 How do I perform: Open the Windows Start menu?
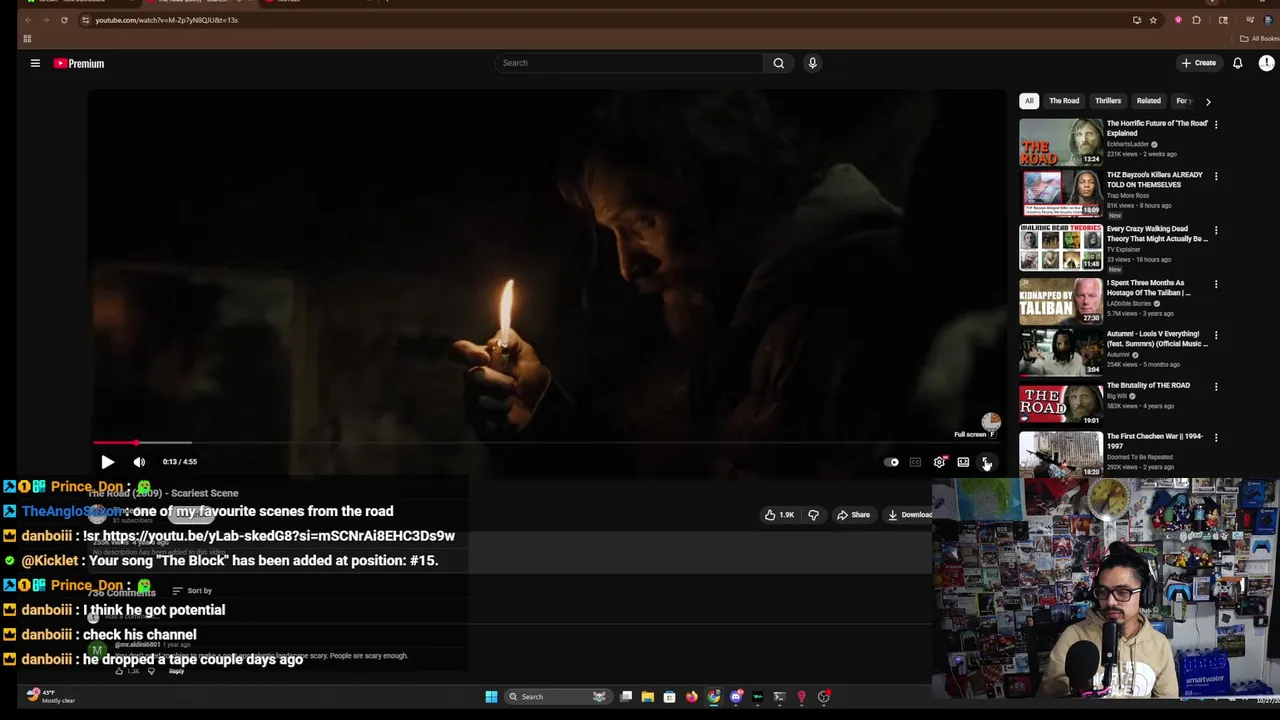[491, 697]
